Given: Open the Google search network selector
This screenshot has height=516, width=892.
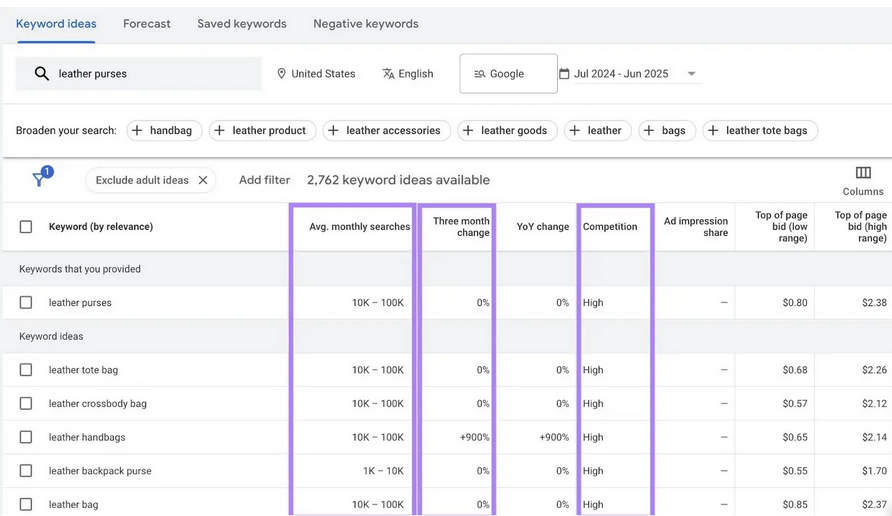Looking at the screenshot, I should click(x=508, y=74).
